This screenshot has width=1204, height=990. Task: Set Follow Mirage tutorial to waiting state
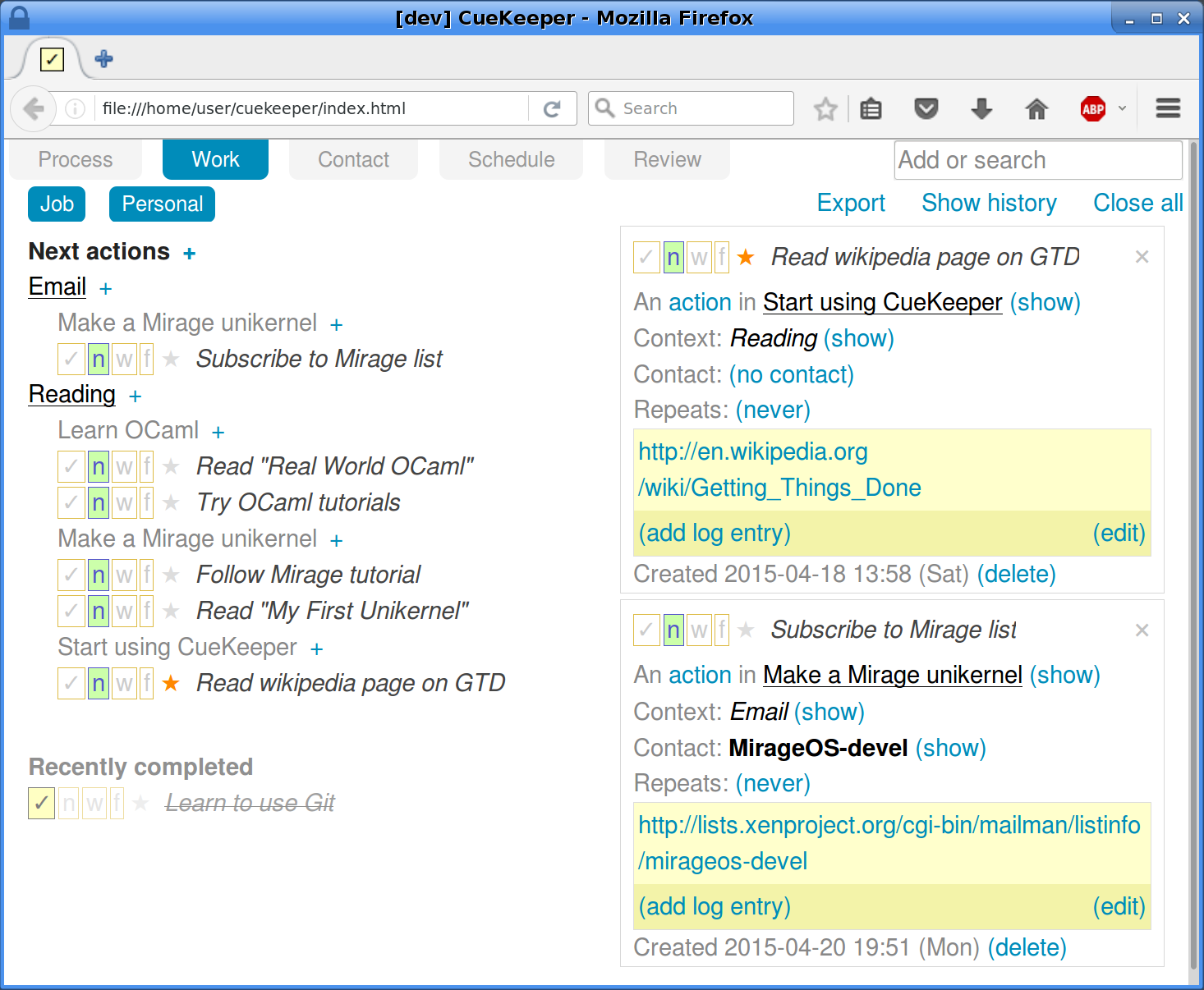pyautogui.click(x=124, y=575)
